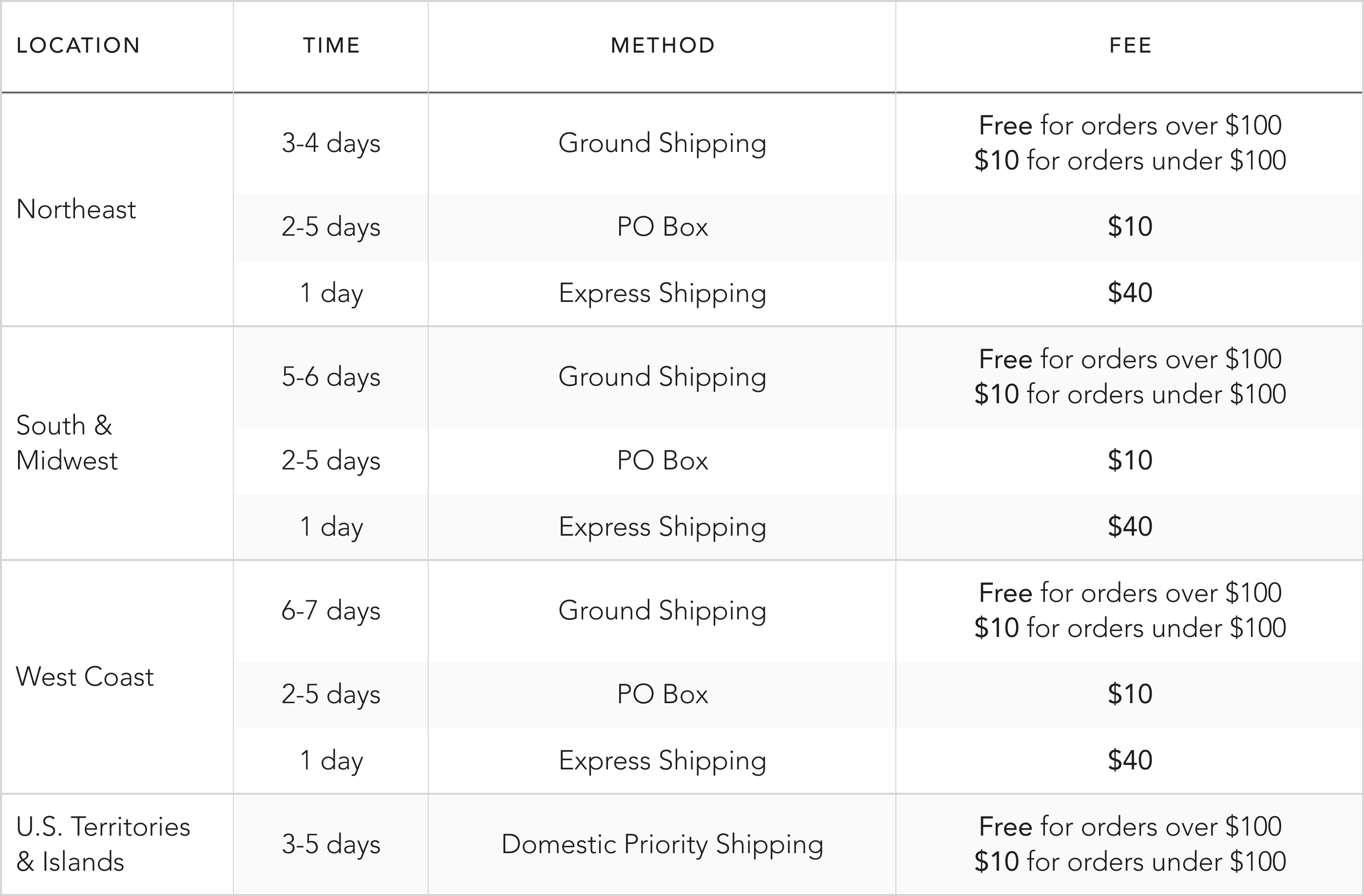Click the $10 fee for South & Midwest PO Box
Screen dimensions: 1364x896
pyautogui.click(x=1130, y=461)
